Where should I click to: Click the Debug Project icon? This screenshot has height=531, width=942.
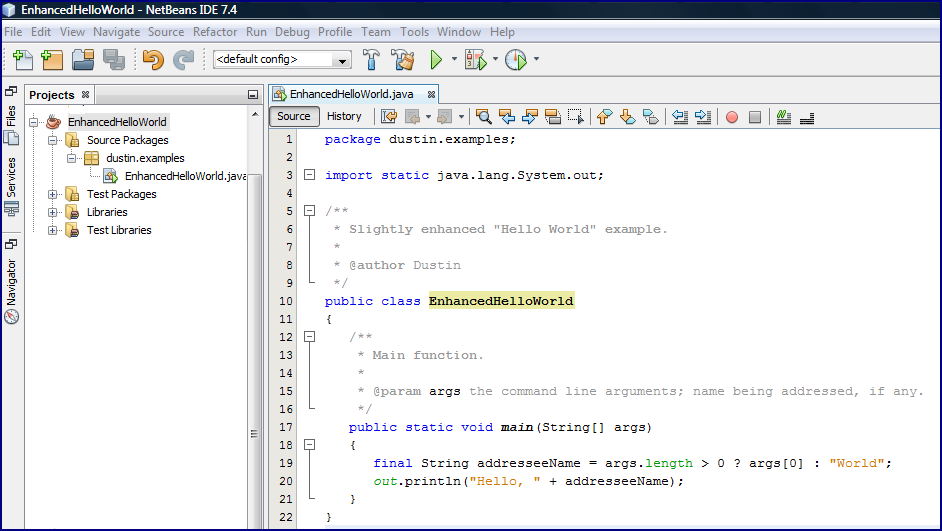[475, 59]
